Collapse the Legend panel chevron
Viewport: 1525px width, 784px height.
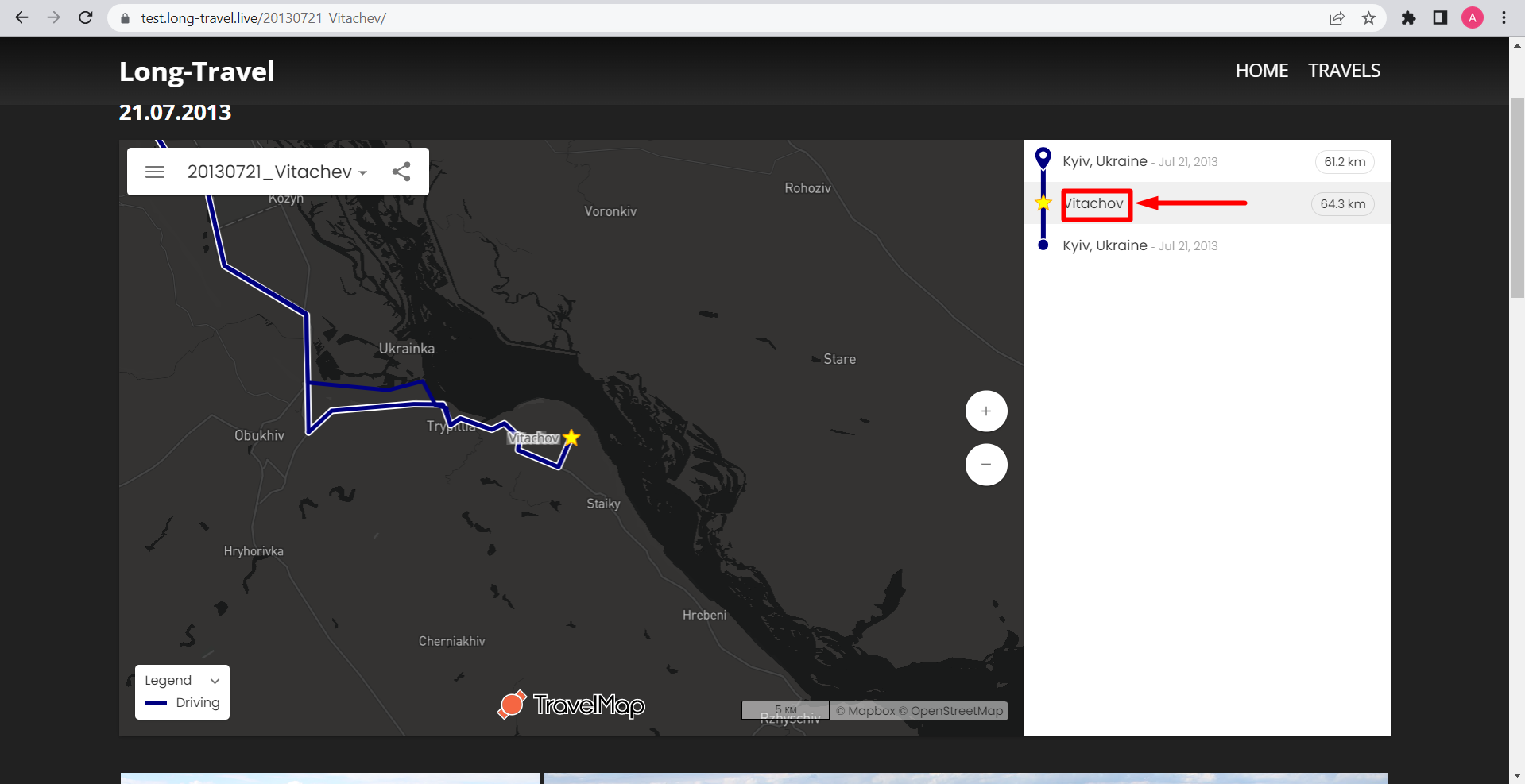pos(215,681)
